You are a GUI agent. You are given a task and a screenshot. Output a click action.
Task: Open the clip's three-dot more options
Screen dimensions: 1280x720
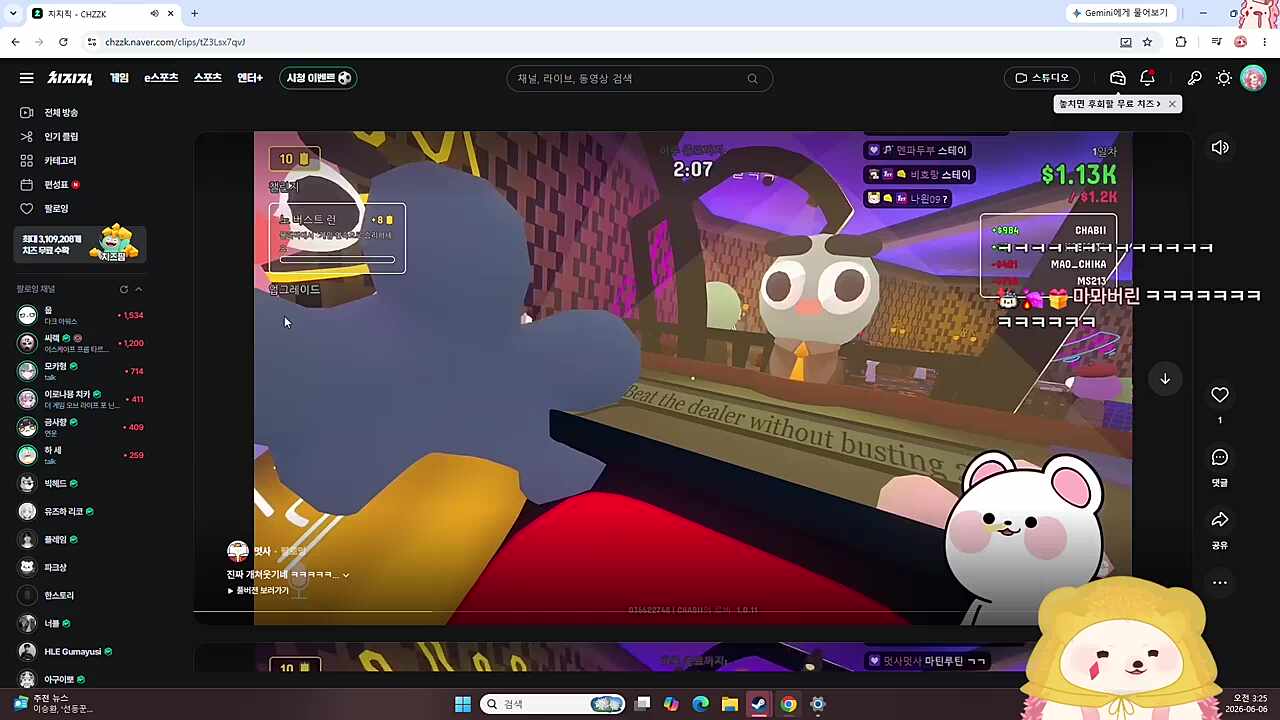pos(1220,583)
